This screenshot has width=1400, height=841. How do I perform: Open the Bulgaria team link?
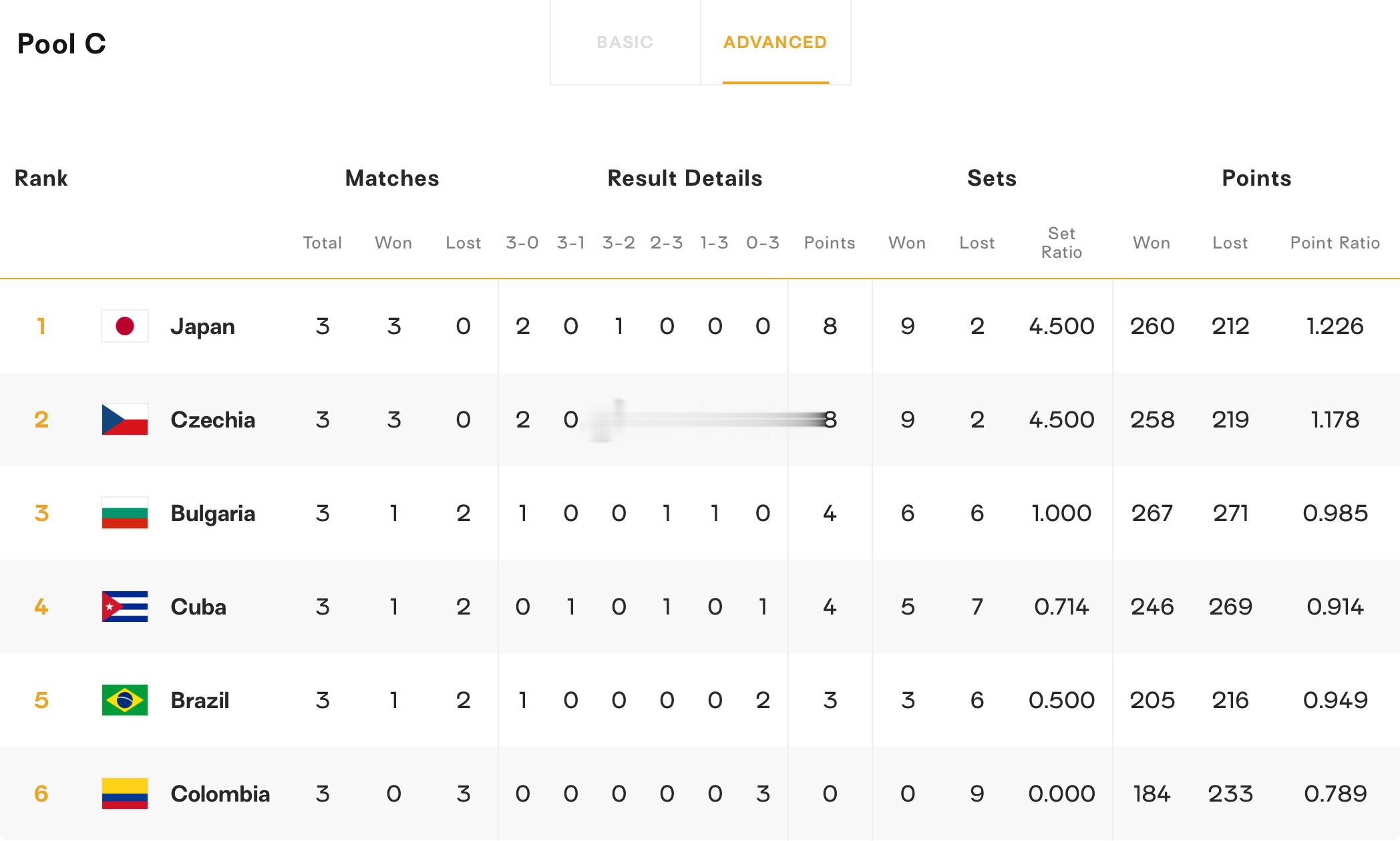213,514
